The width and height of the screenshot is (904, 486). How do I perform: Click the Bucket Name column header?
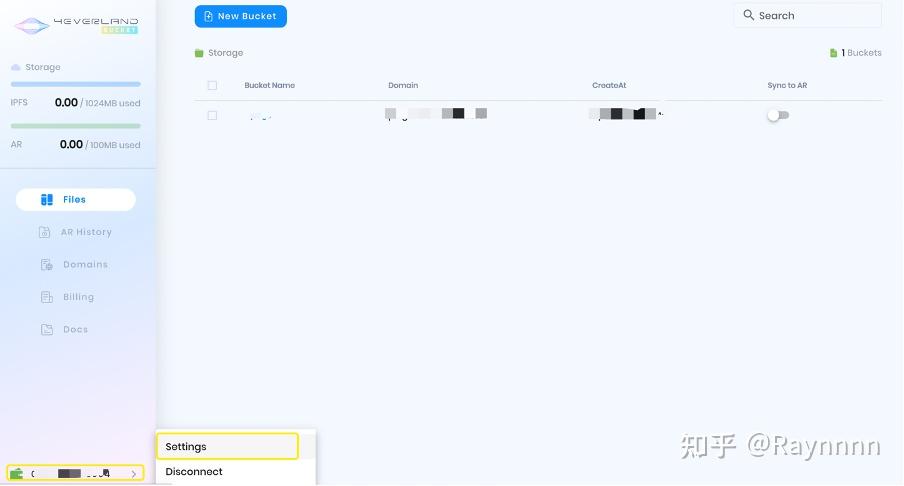point(269,85)
